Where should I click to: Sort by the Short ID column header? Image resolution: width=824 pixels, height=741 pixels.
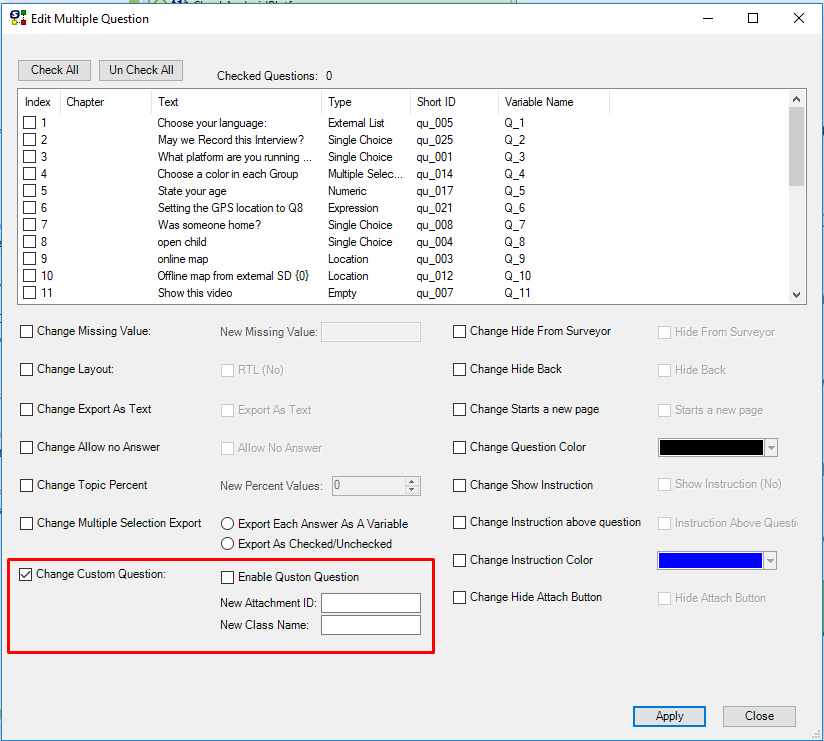tap(454, 102)
